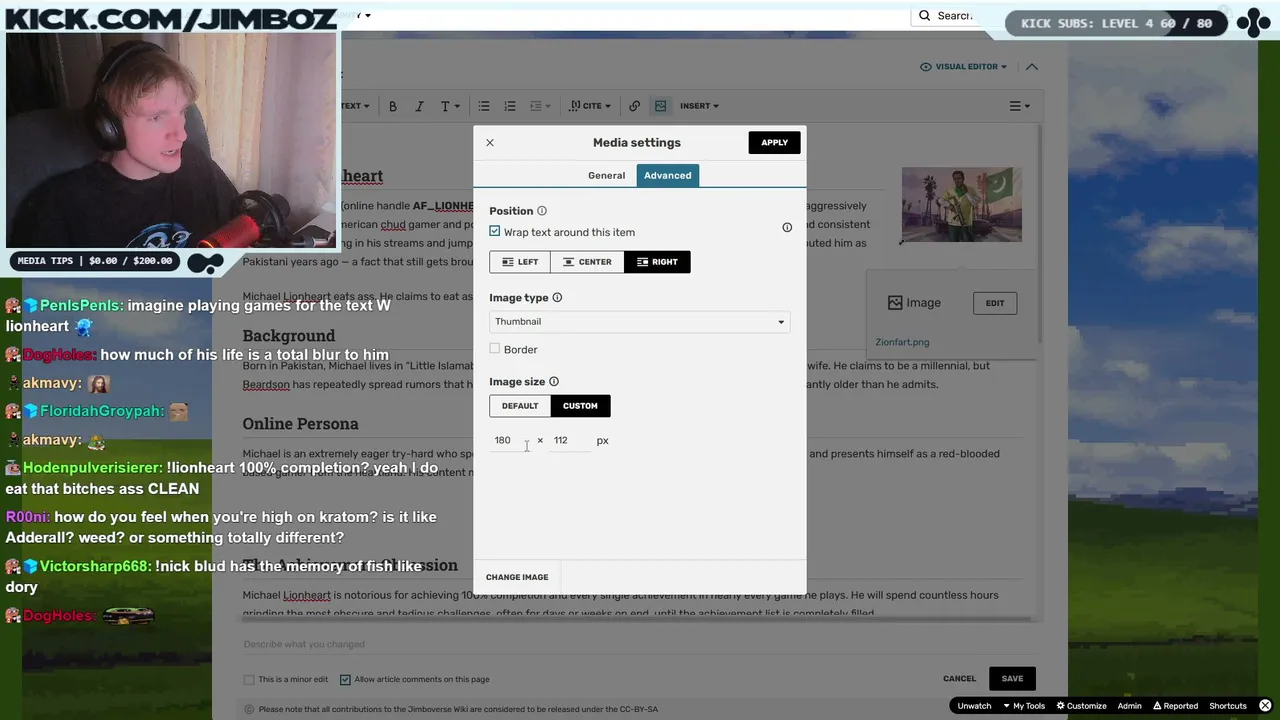1280x720 pixels.
Task: Select Custom image size
Action: (580, 406)
